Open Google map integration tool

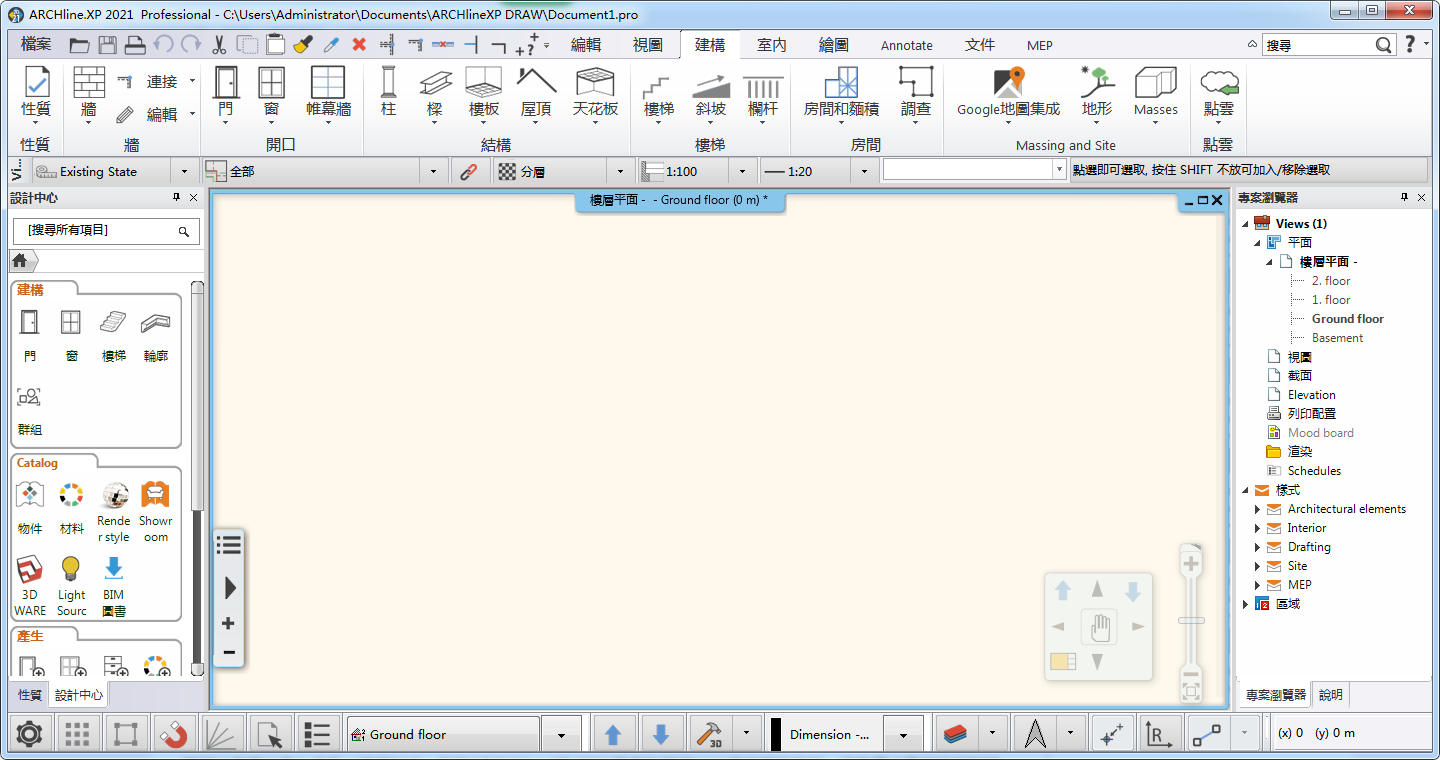[1008, 92]
